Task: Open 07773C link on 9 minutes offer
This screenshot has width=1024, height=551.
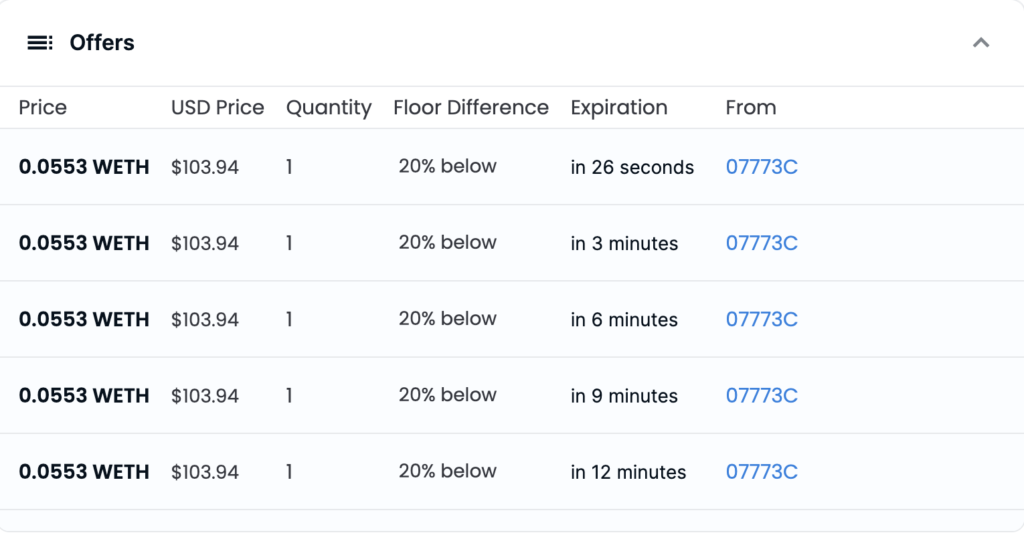Action: coord(761,396)
